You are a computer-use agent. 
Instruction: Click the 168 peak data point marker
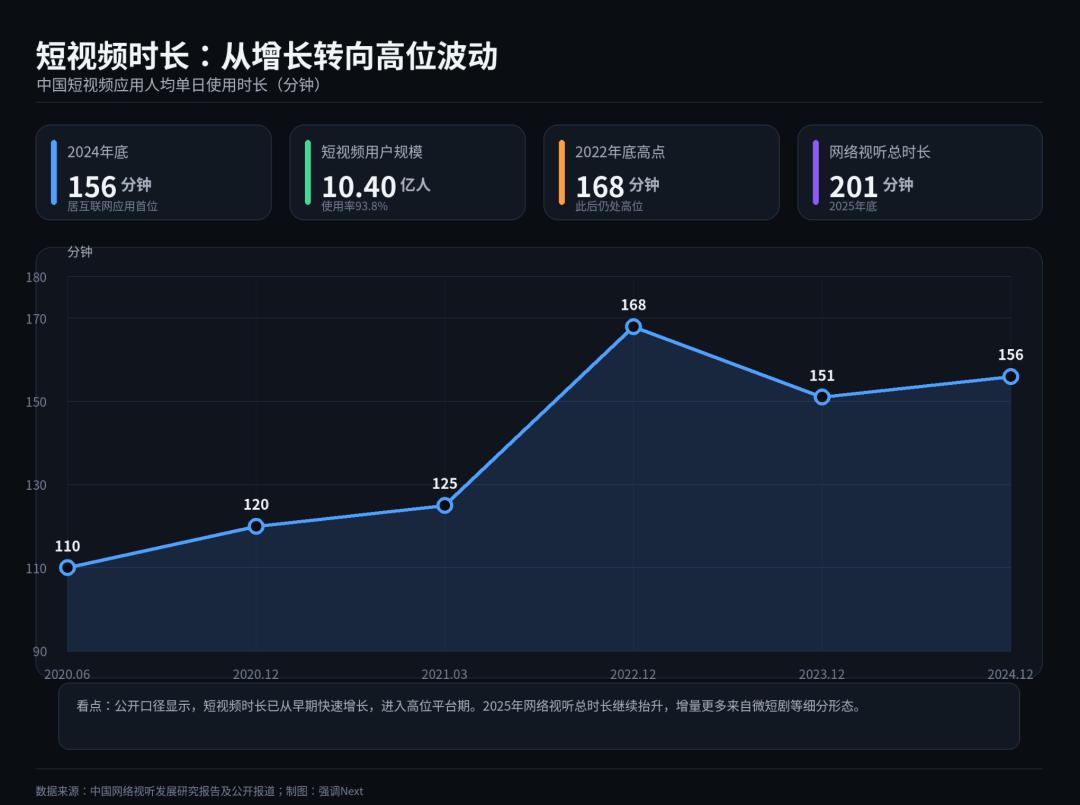(x=633, y=326)
